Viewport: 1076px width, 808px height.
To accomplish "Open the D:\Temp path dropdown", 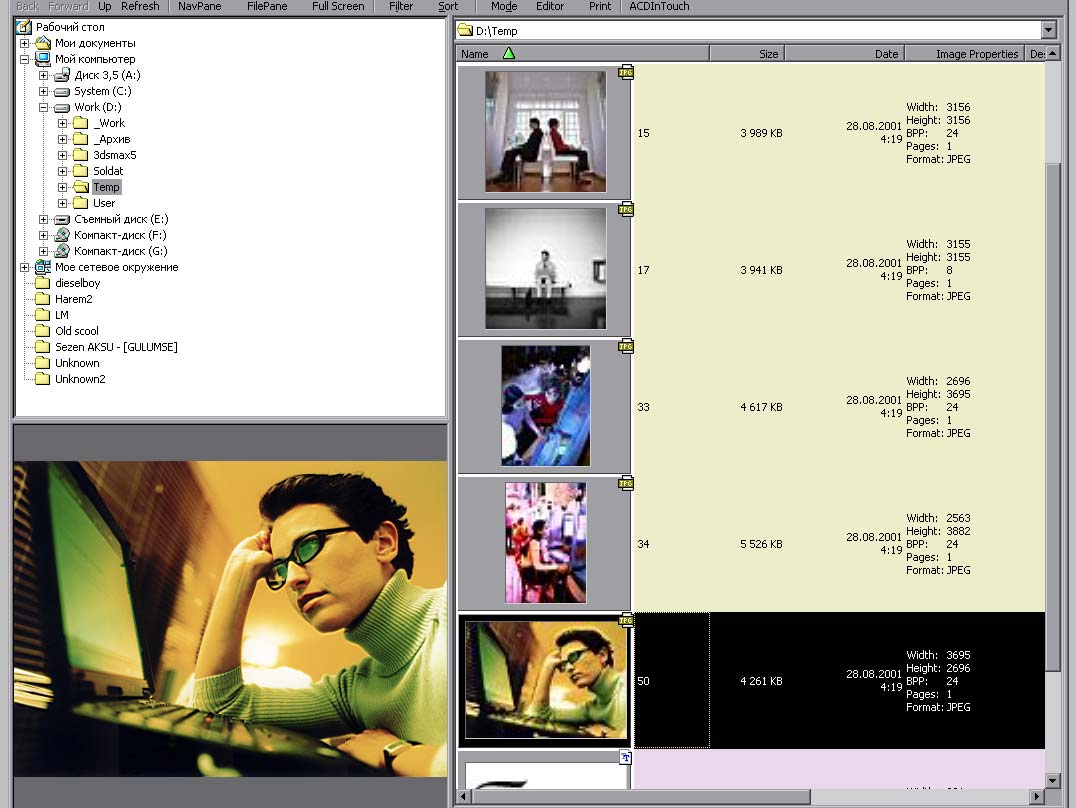I will click(x=1048, y=30).
